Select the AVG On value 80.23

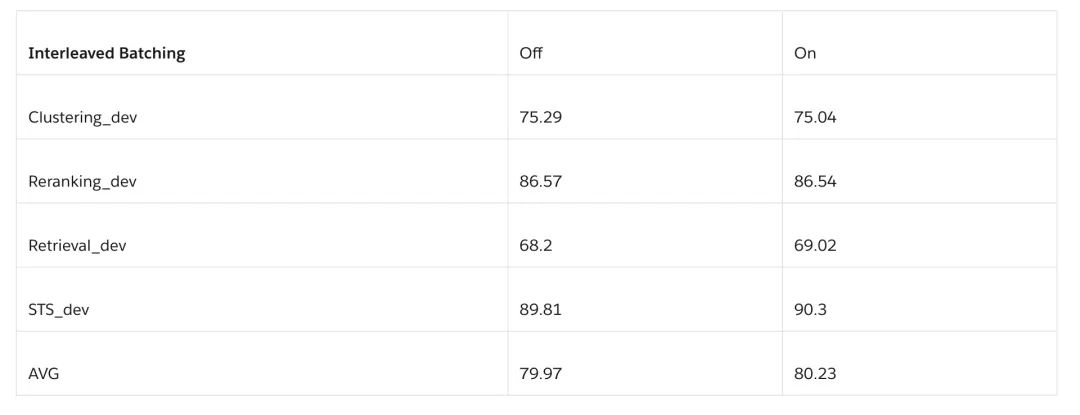click(x=815, y=373)
